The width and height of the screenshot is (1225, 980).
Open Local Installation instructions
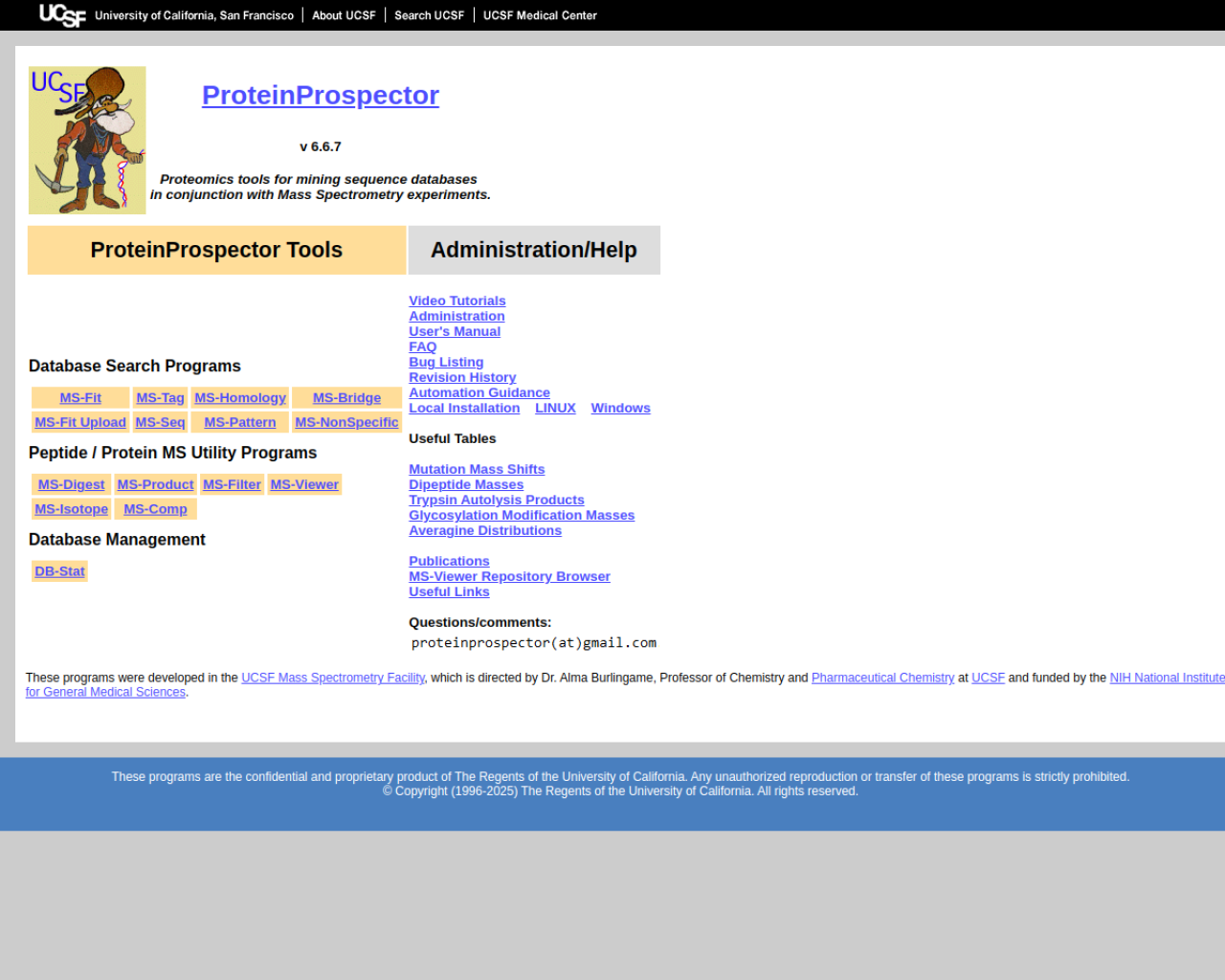(464, 408)
